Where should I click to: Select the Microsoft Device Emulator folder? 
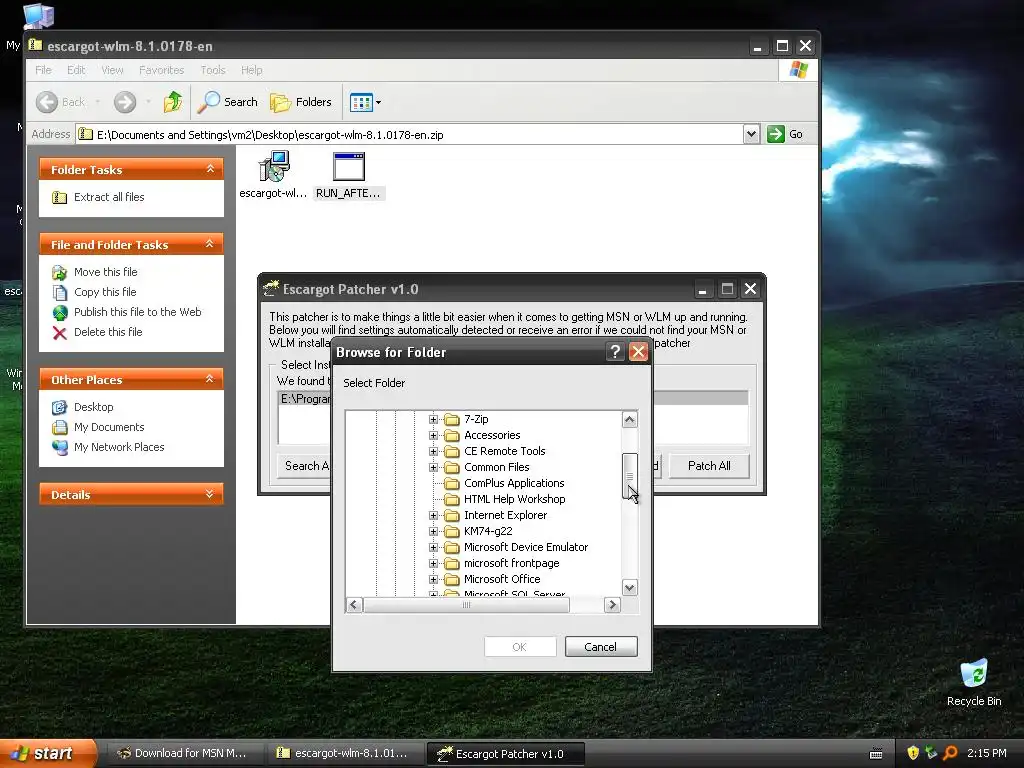pos(526,547)
